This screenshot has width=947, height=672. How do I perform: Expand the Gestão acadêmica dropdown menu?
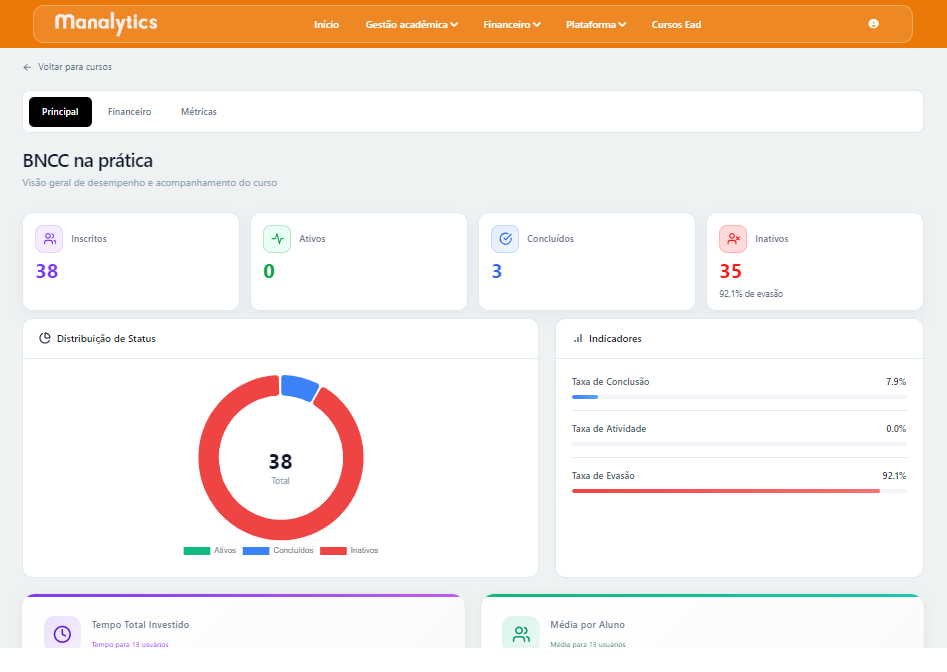click(x=411, y=24)
